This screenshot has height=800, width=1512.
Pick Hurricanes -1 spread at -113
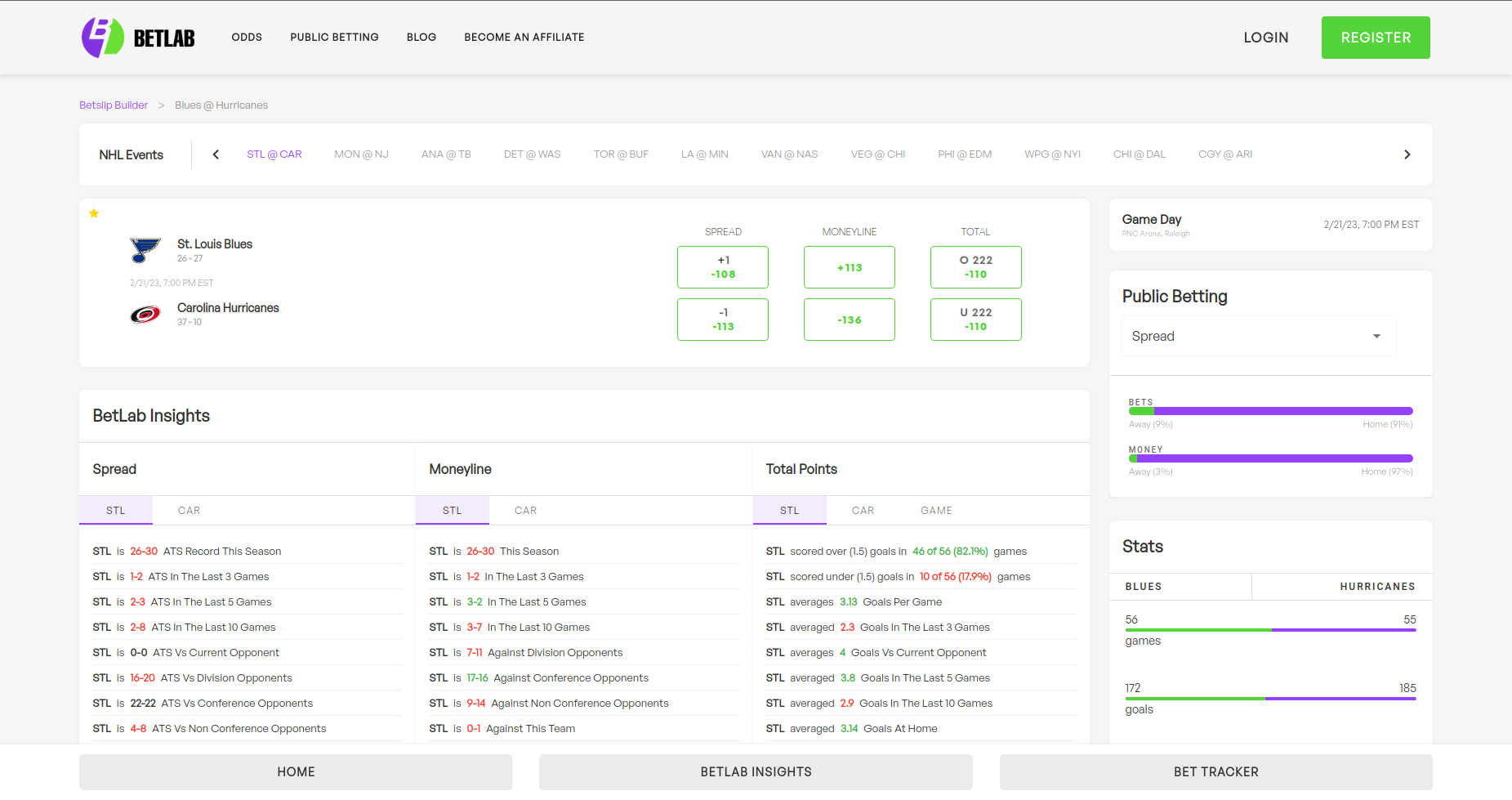723,320
